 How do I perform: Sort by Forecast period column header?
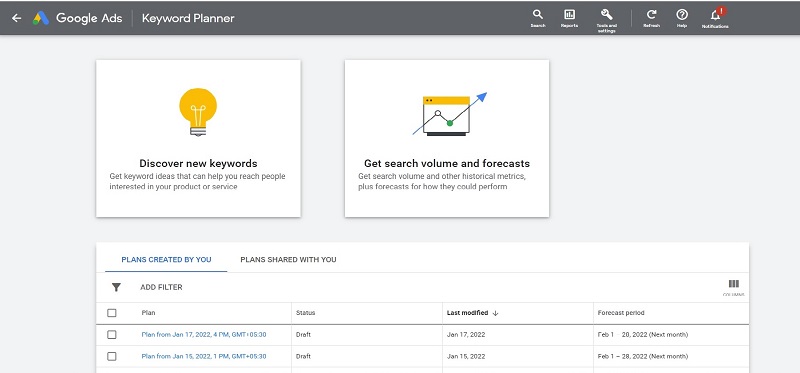[621, 313]
